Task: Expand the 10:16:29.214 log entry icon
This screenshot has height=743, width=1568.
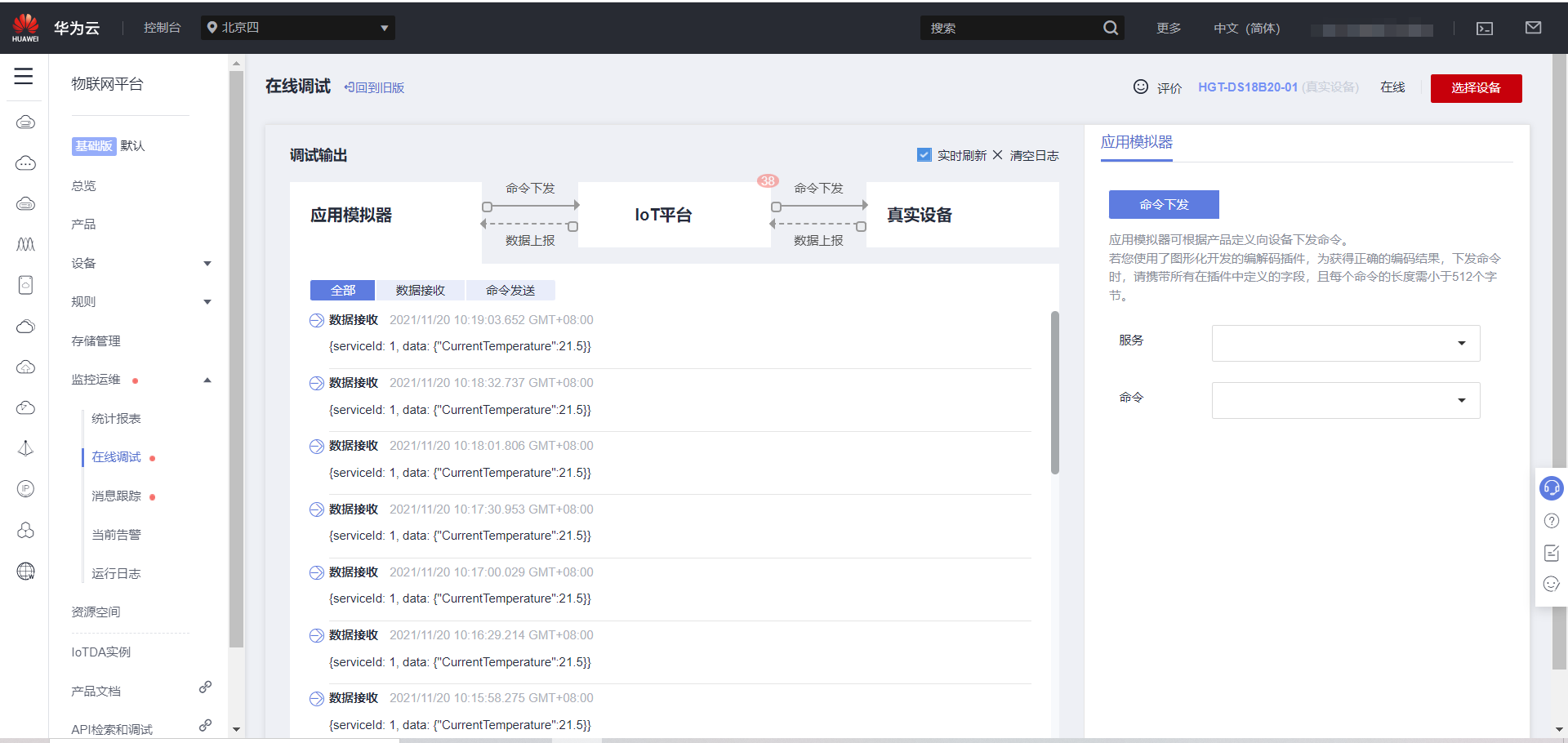Action: pos(317,635)
